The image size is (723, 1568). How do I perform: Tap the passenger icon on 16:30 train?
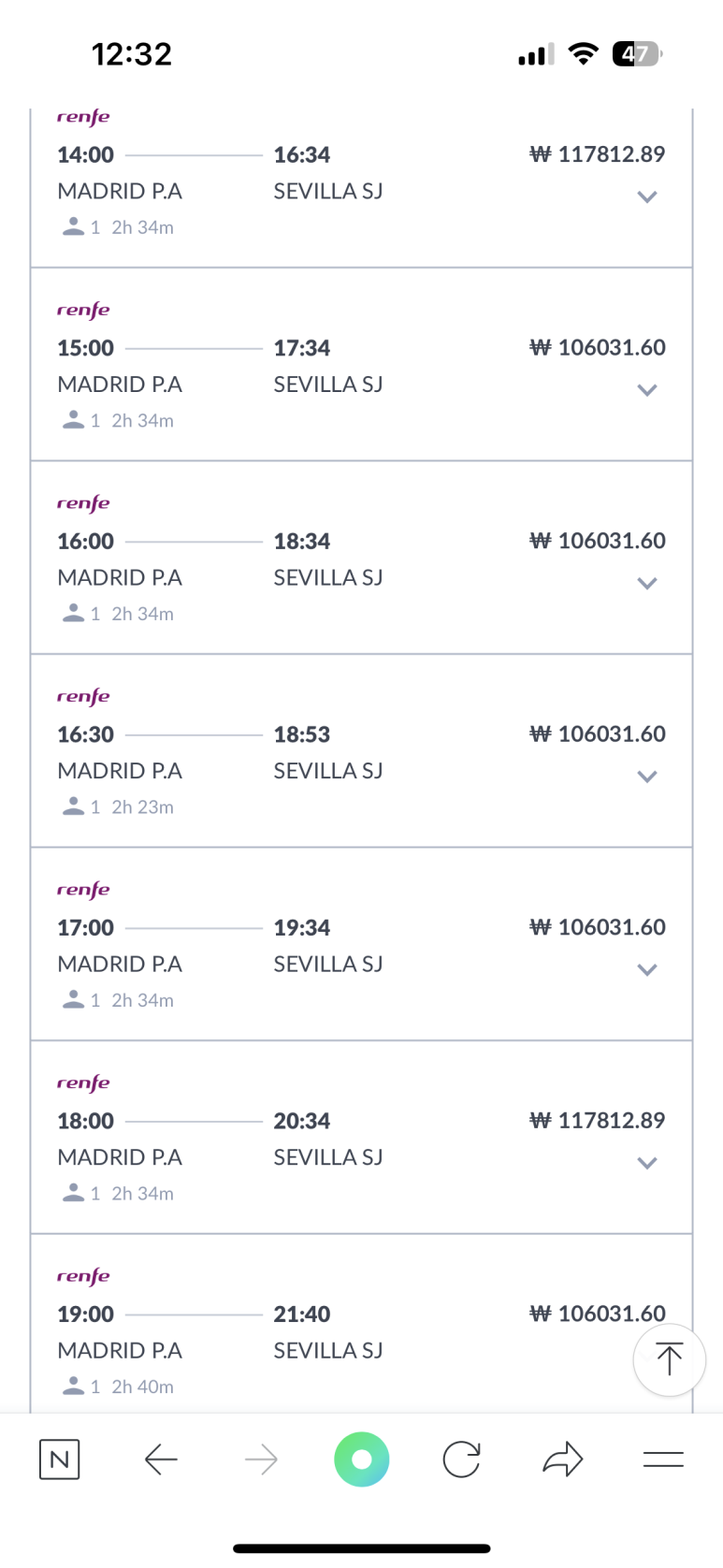[74, 806]
